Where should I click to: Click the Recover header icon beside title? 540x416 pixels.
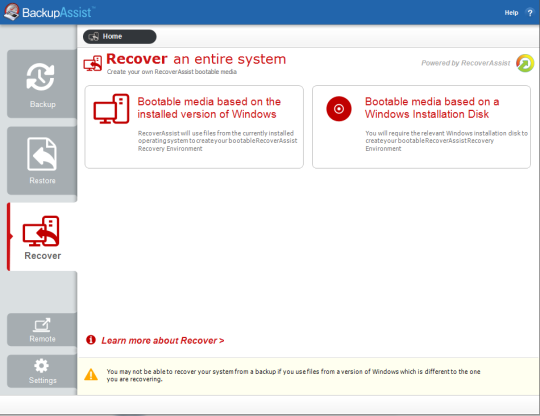[93, 64]
